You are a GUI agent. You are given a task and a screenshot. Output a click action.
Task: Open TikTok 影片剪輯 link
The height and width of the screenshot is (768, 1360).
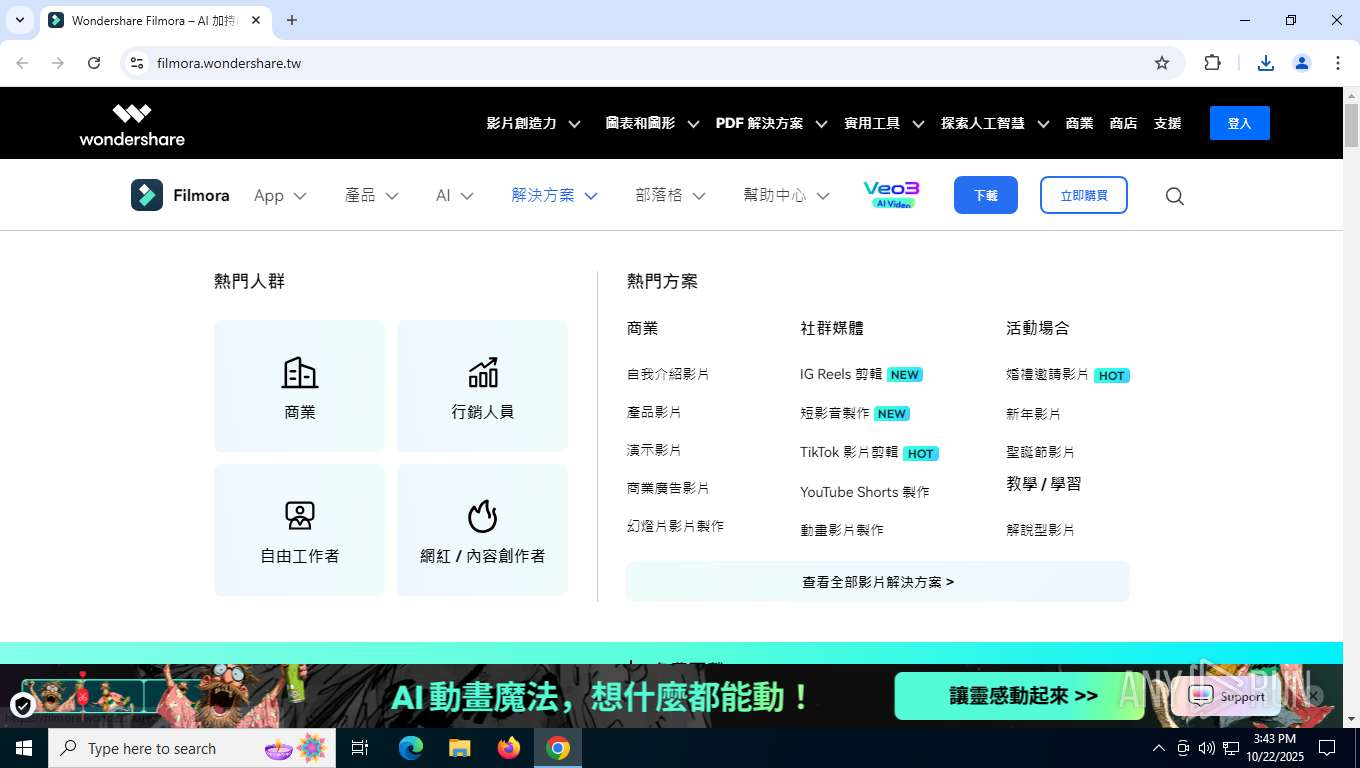(849, 452)
